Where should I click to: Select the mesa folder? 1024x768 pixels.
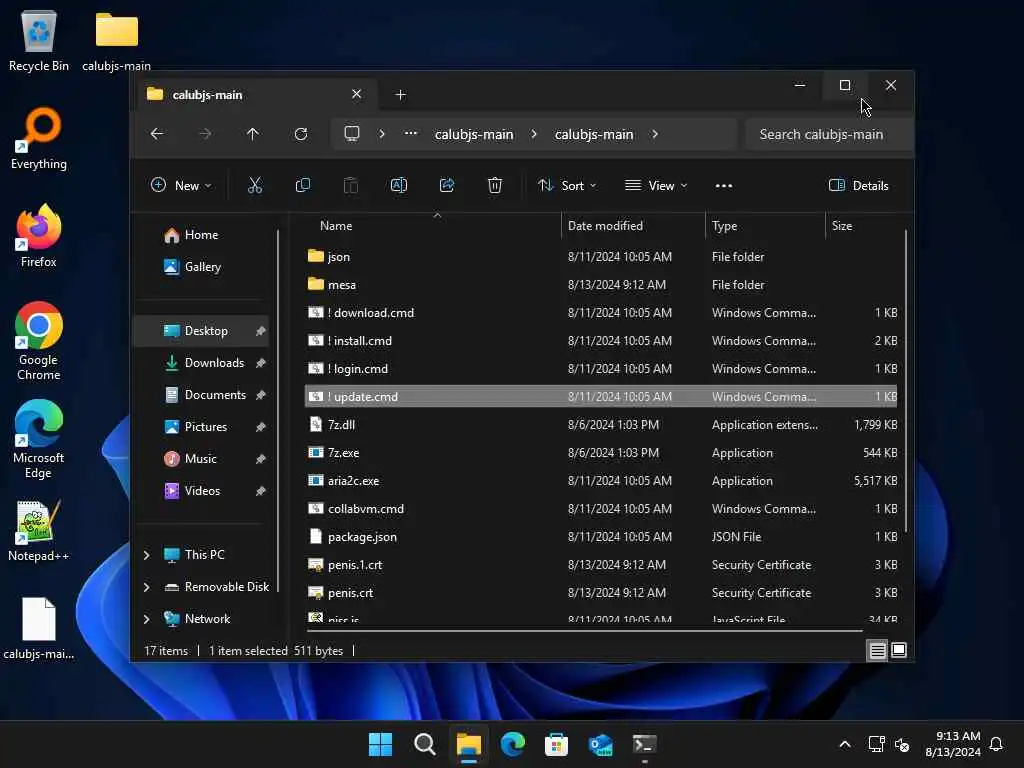click(x=601, y=285)
